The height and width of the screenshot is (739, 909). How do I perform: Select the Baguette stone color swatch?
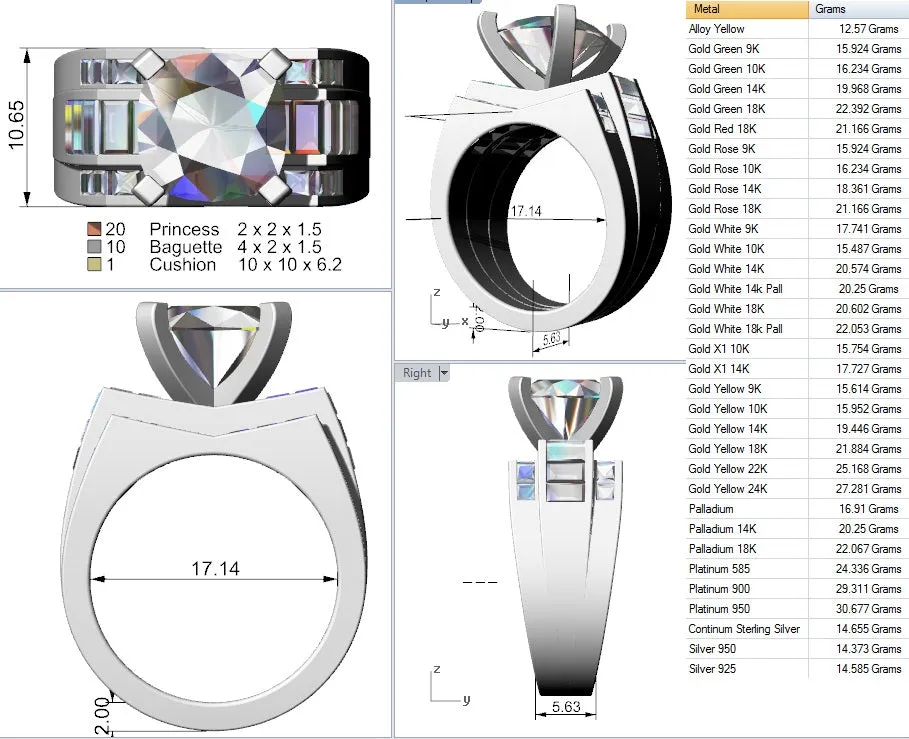tap(94, 247)
